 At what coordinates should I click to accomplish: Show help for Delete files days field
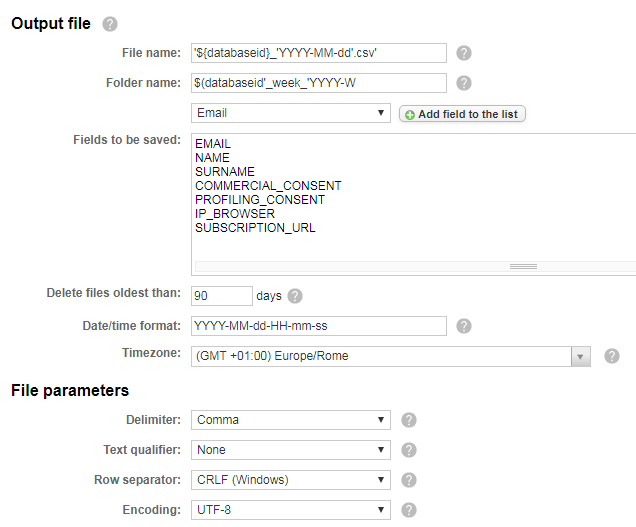pyautogui.click(x=295, y=296)
